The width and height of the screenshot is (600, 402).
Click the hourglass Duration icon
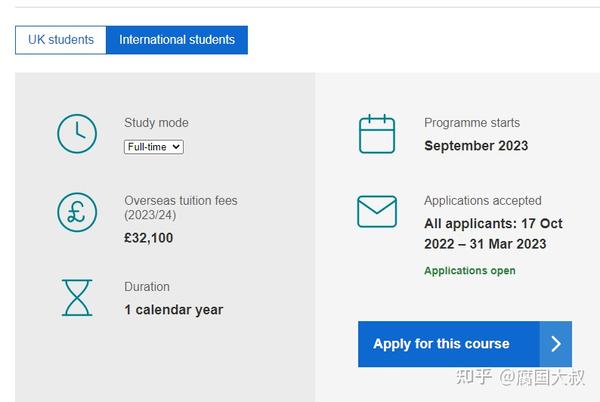[77, 298]
